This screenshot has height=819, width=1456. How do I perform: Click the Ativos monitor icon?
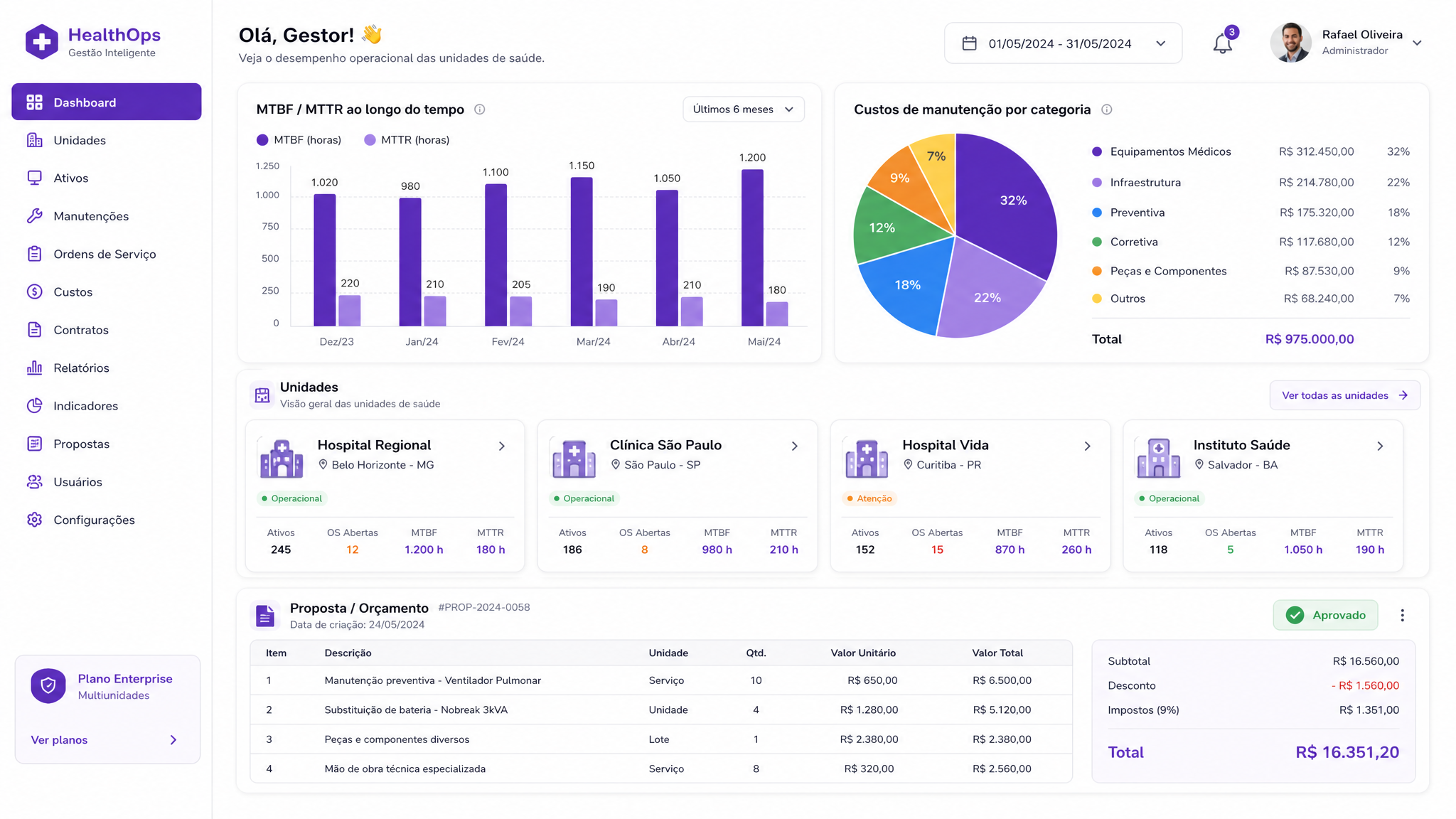click(x=34, y=178)
